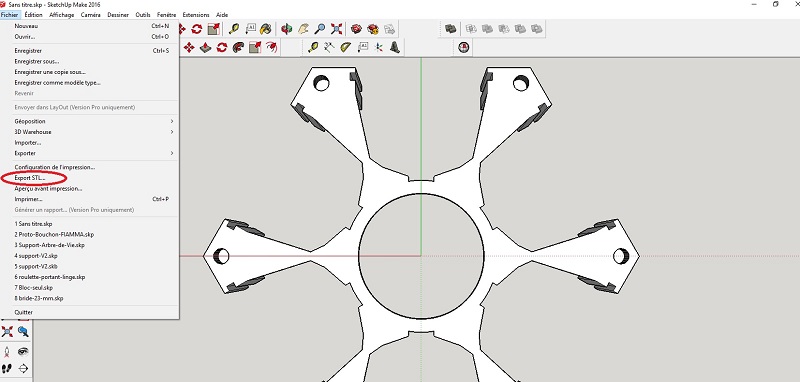The height and width of the screenshot is (382, 800).
Task: Click the round red extension icon below solid tools
Action: tap(464, 47)
